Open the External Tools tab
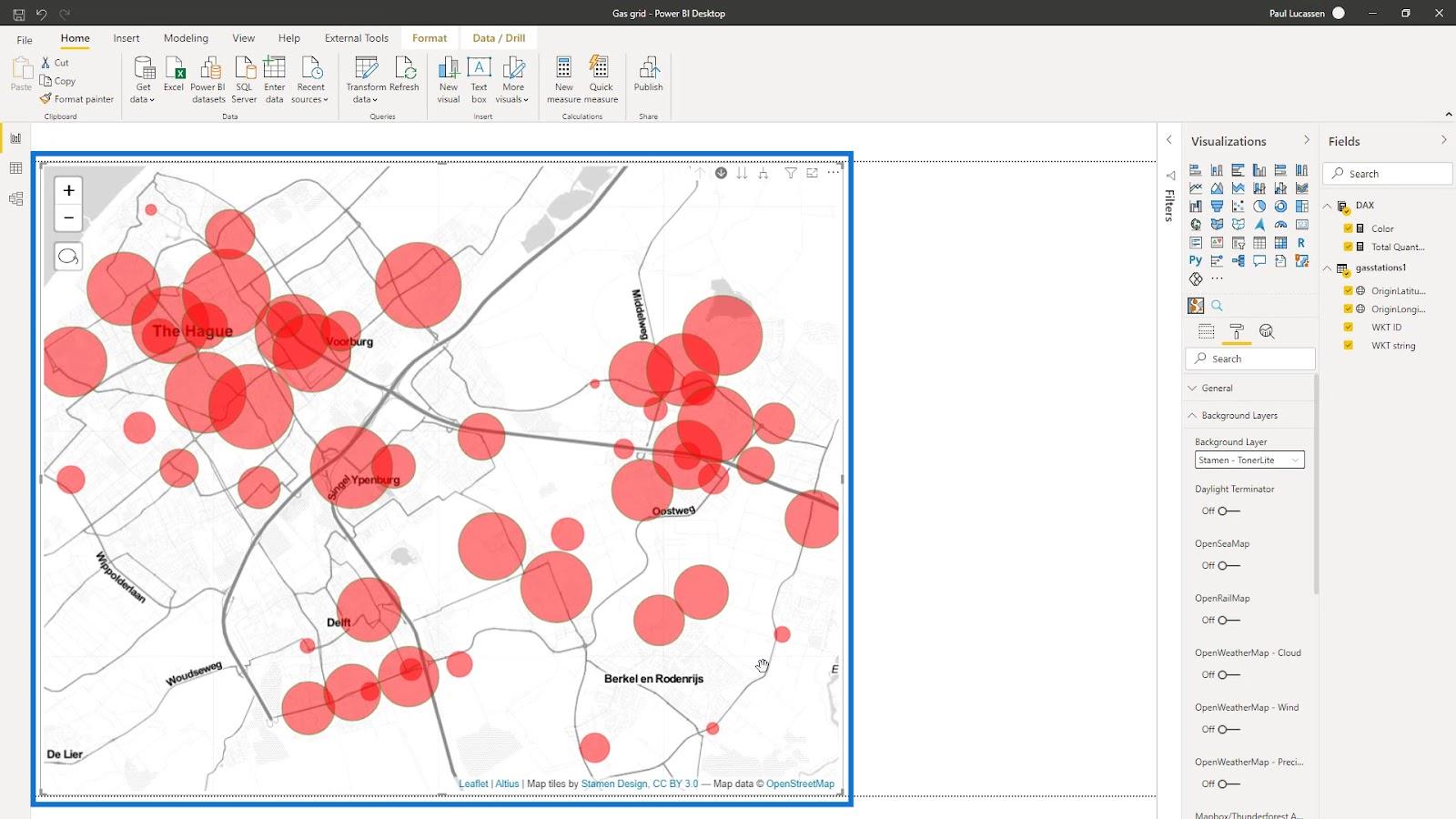 (356, 38)
